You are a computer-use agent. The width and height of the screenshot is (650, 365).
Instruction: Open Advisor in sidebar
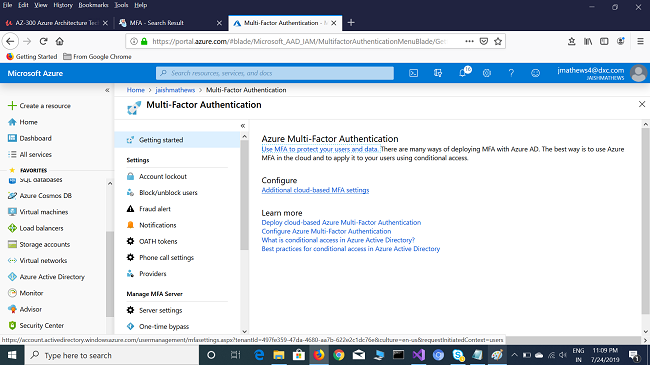(30, 309)
